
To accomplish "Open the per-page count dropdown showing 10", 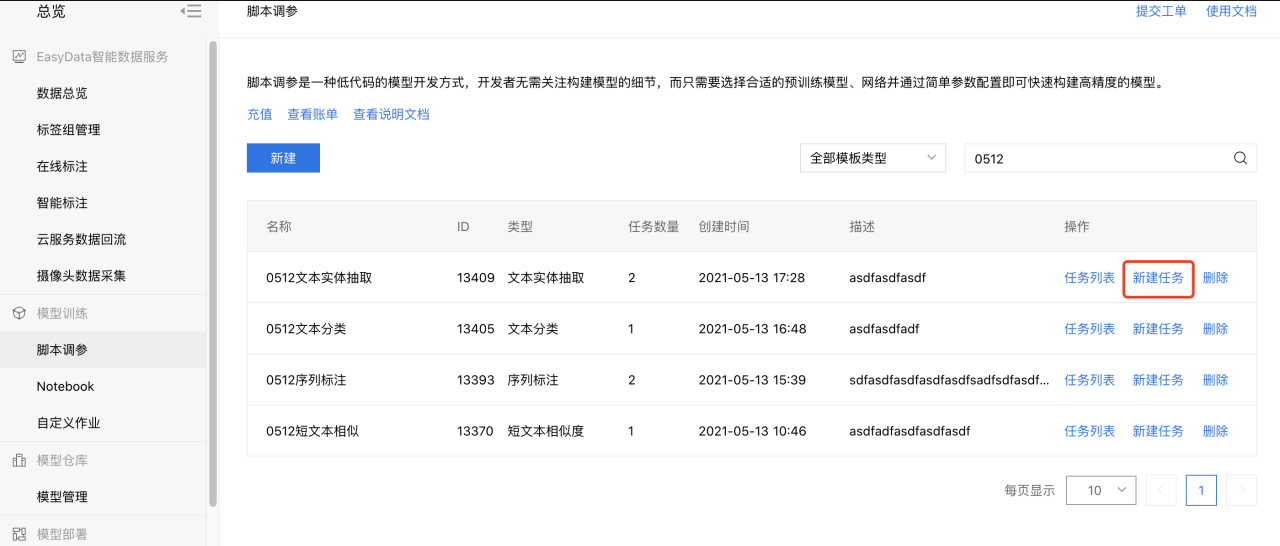I will [x=1101, y=490].
